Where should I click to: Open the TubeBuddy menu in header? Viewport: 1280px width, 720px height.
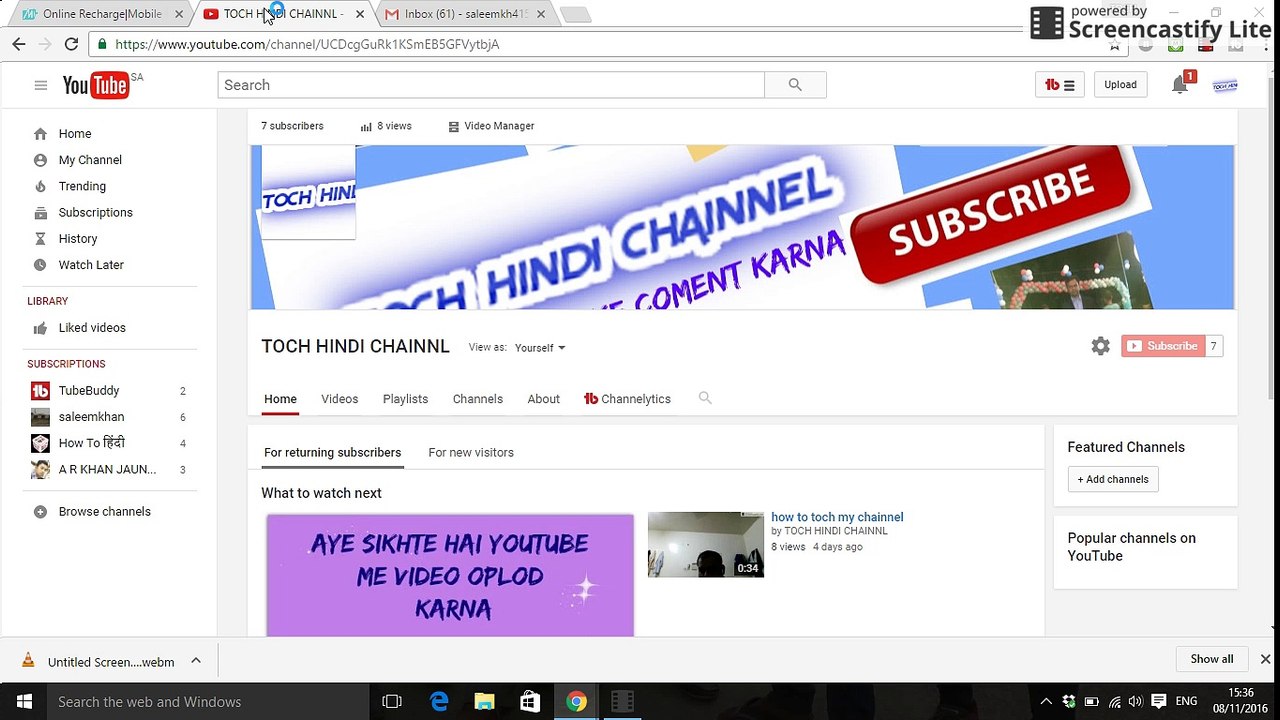1059,85
